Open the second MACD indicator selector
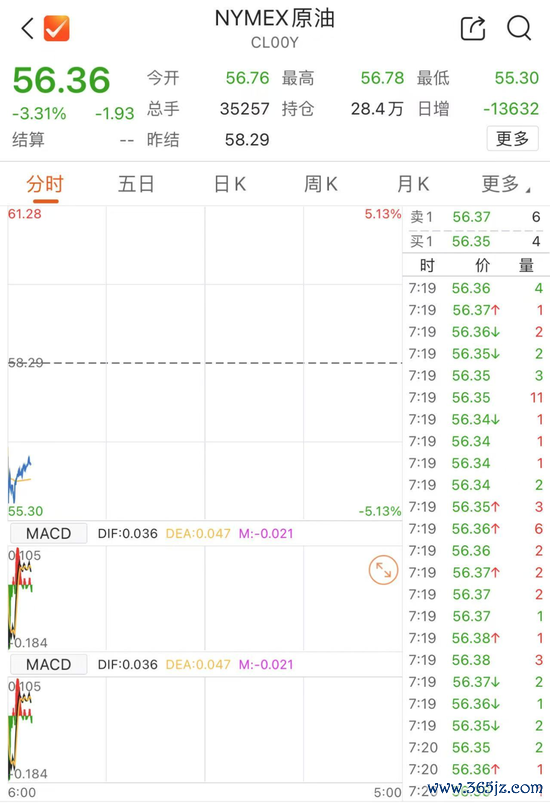 [x=49, y=664]
